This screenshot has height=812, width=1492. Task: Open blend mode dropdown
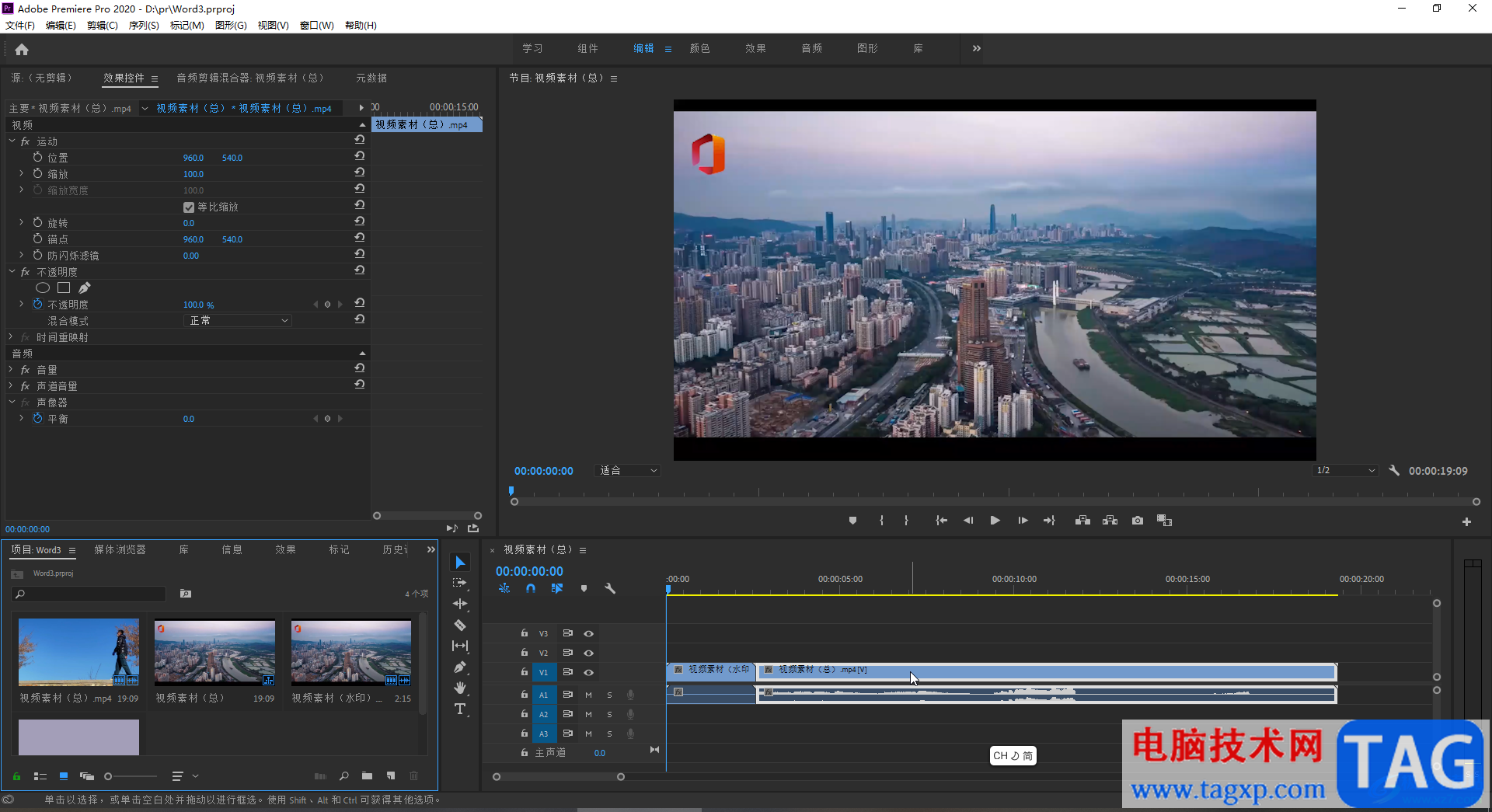pyautogui.click(x=238, y=321)
